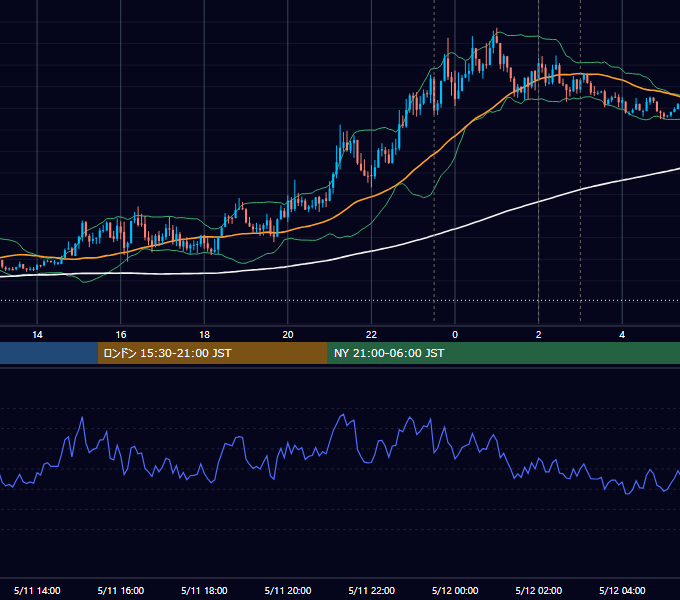This screenshot has height=600, width=680.
Task: Click hour label 22 on price chart axis
Action: click(x=371, y=335)
